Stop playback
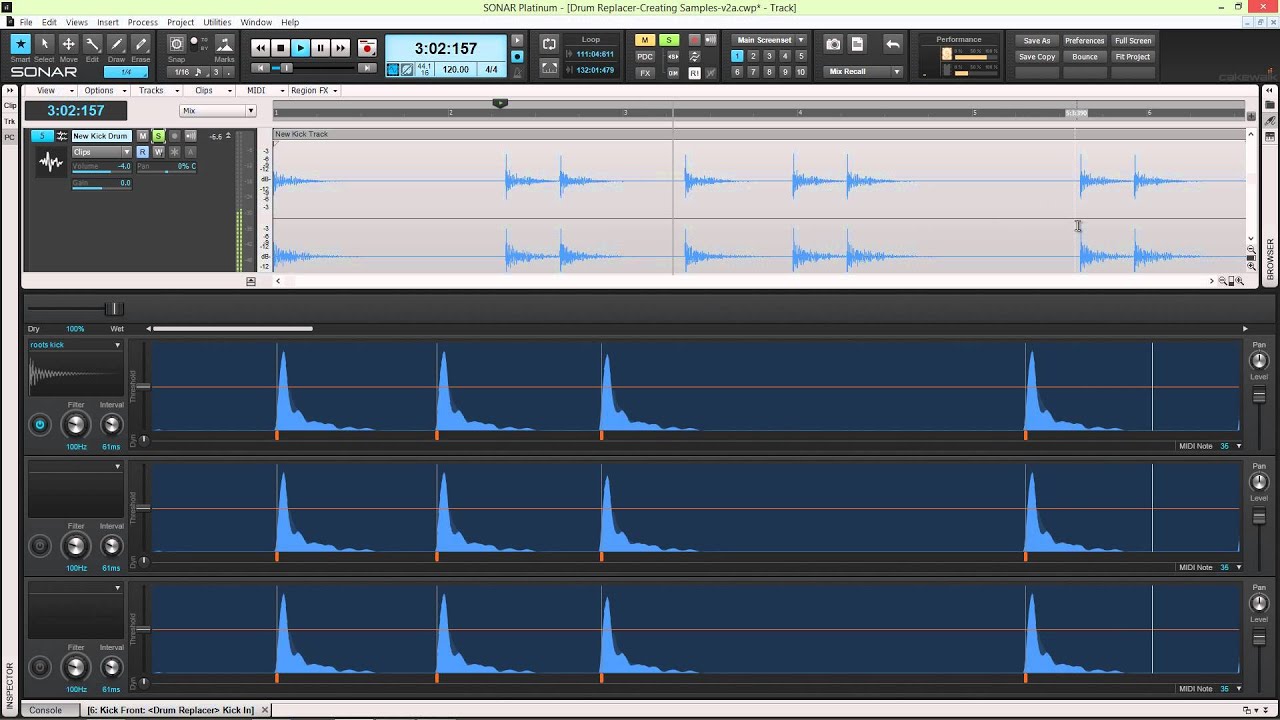 click(x=280, y=48)
